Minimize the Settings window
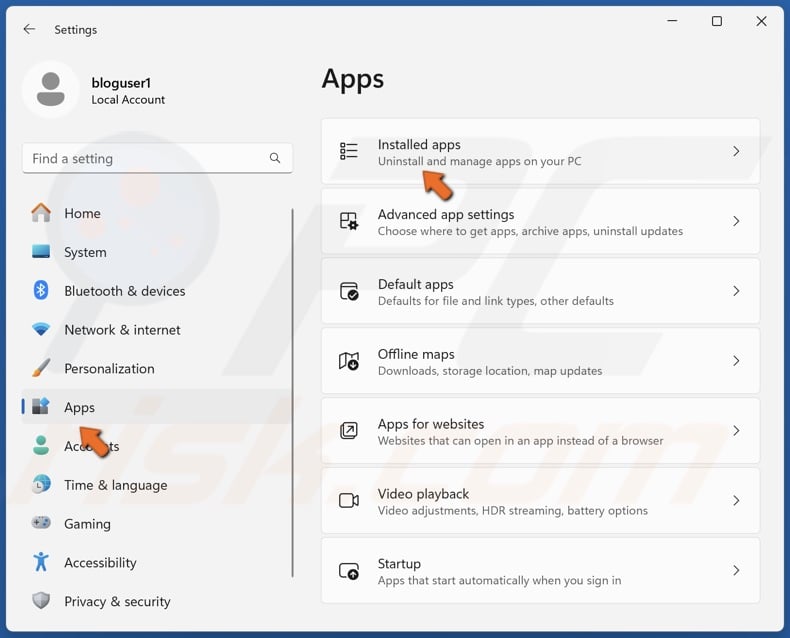 672,21
